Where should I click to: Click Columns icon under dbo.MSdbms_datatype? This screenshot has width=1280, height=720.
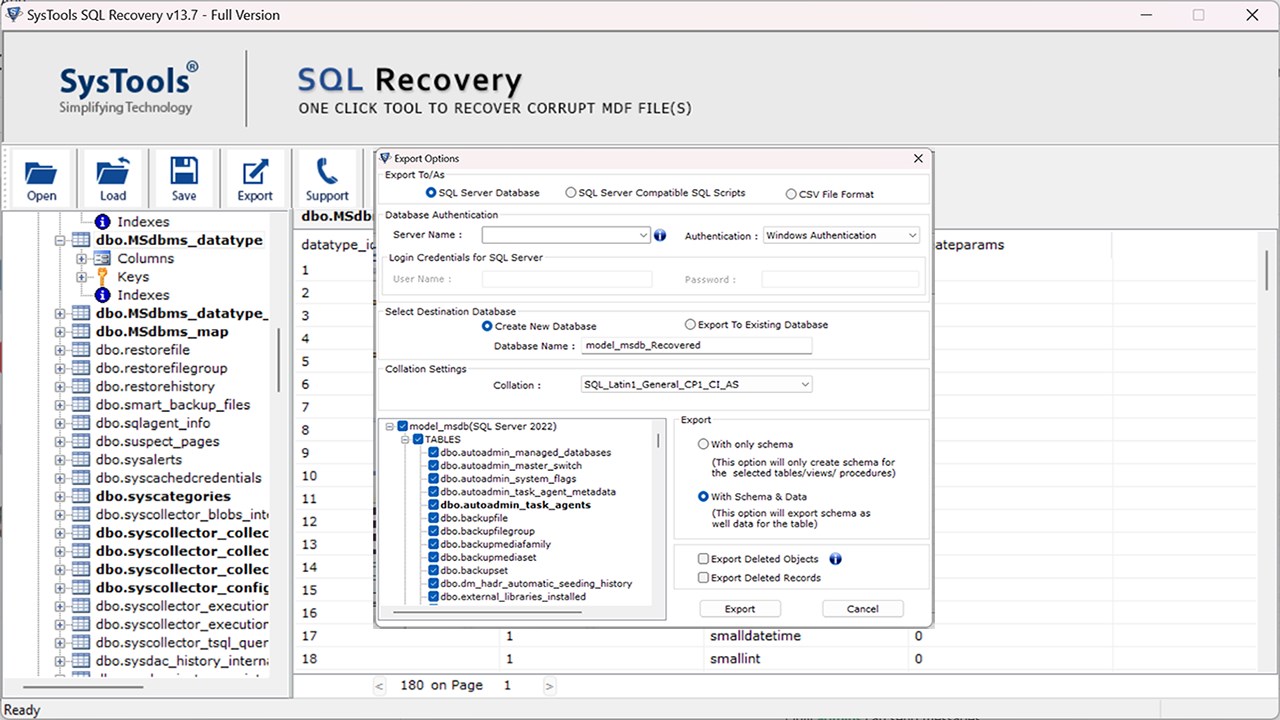pos(101,258)
